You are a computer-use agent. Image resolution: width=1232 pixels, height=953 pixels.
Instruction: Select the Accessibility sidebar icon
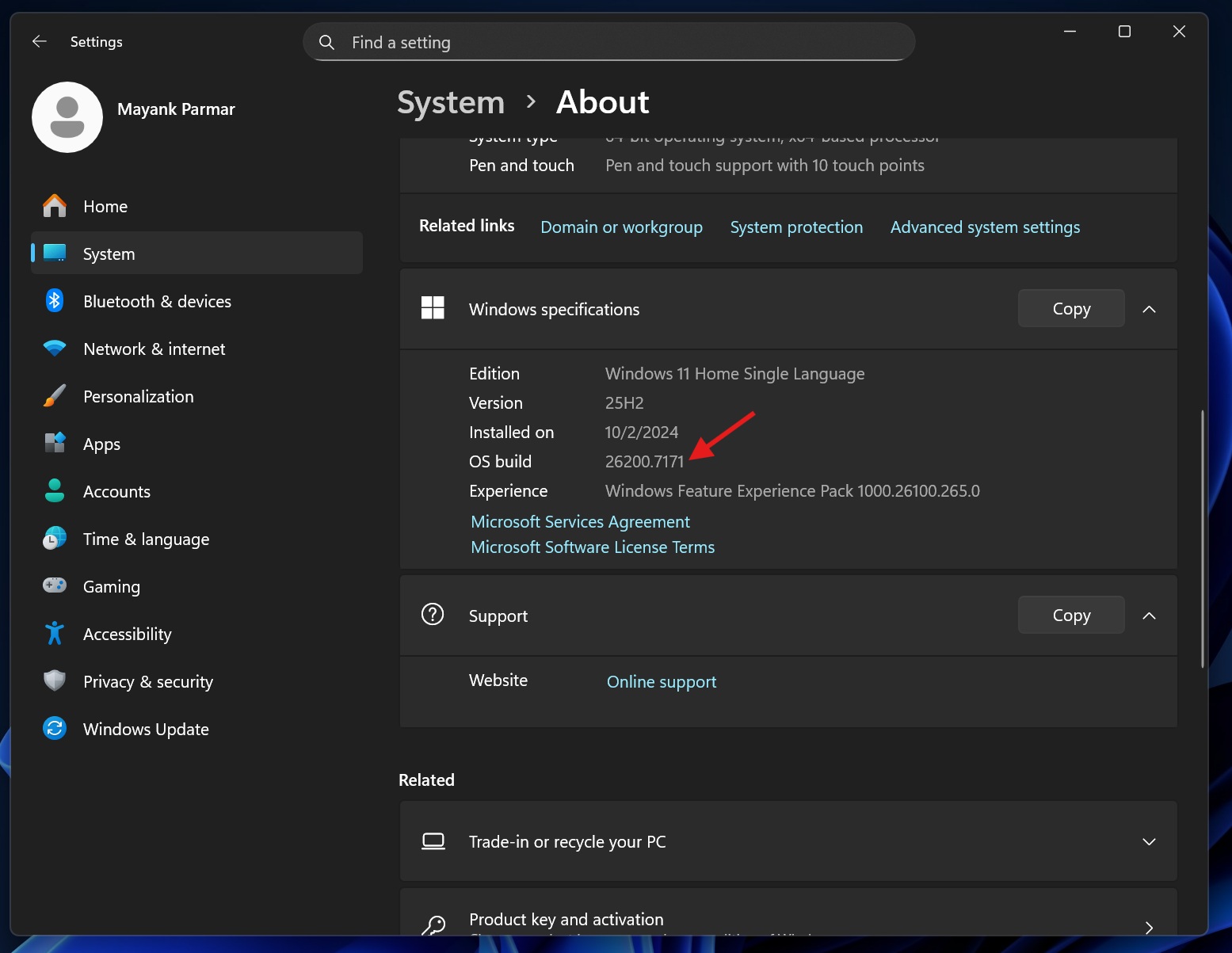point(53,633)
